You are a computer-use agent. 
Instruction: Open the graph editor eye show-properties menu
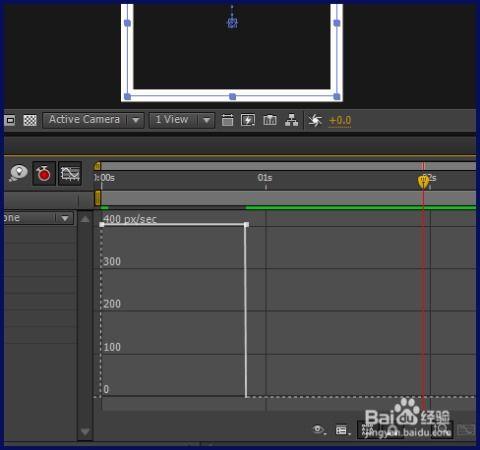click(319, 429)
